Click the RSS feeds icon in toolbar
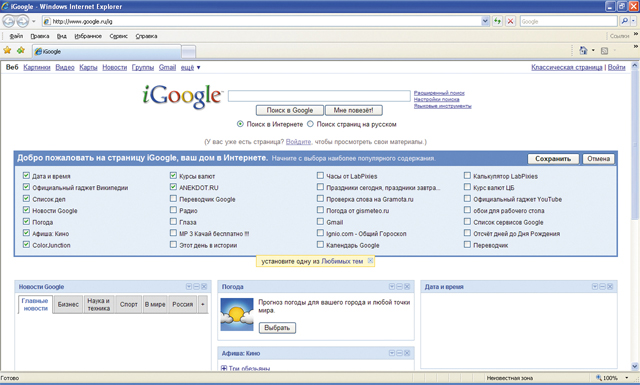640x385 pixels. (604, 51)
